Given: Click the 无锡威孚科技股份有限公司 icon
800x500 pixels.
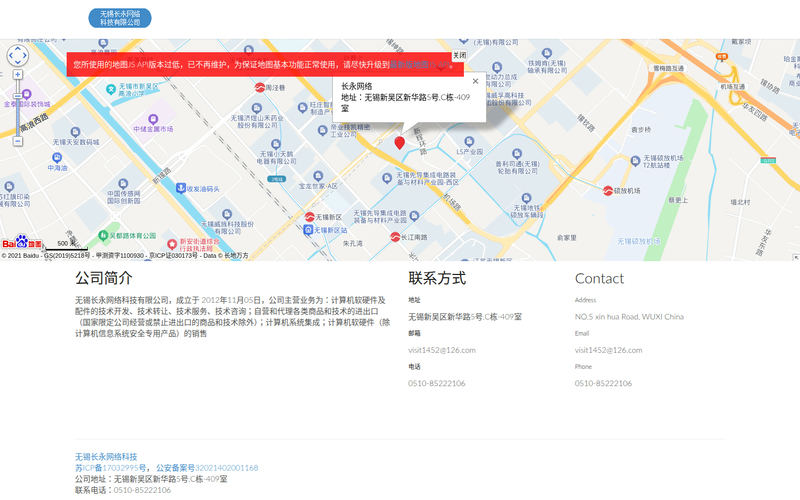Looking at the screenshot, I should (227, 214).
